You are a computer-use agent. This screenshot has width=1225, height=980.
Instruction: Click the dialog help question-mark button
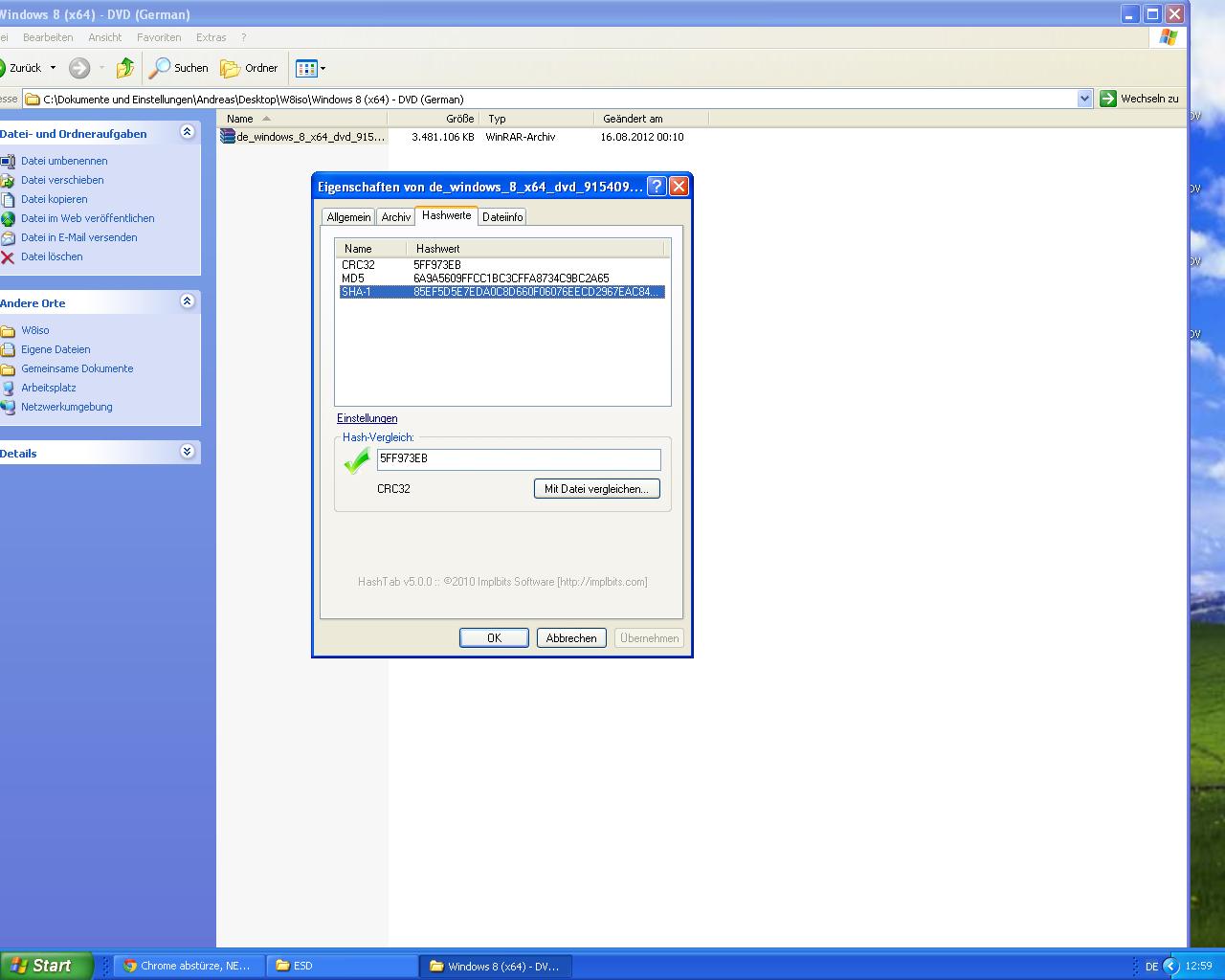click(657, 187)
